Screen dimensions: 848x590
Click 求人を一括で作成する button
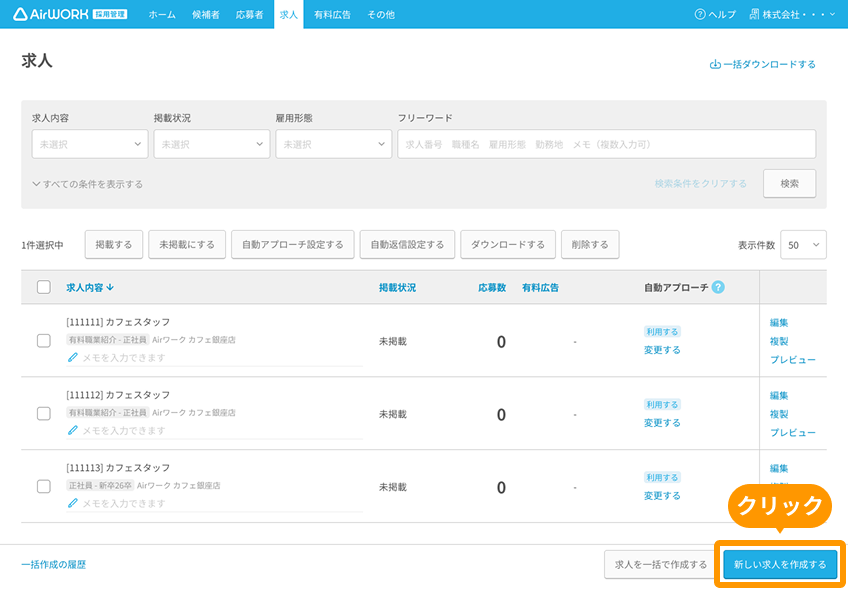click(x=661, y=565)
